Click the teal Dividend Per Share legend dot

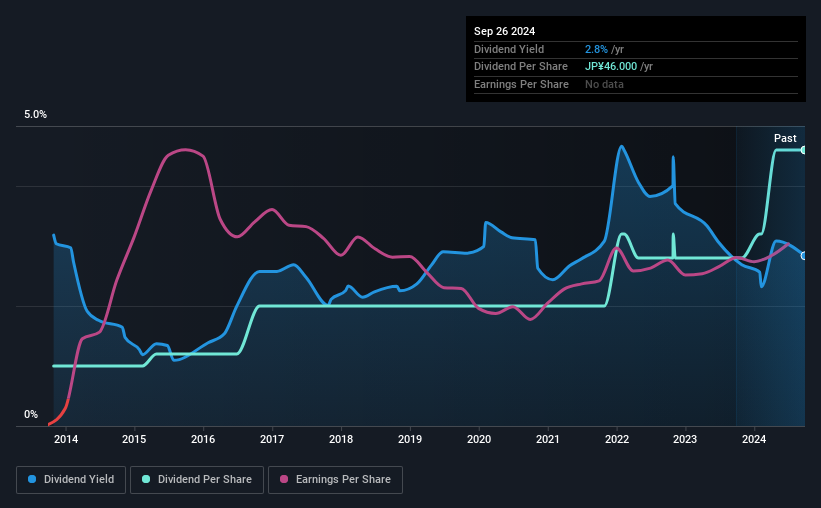click(146, 479)
